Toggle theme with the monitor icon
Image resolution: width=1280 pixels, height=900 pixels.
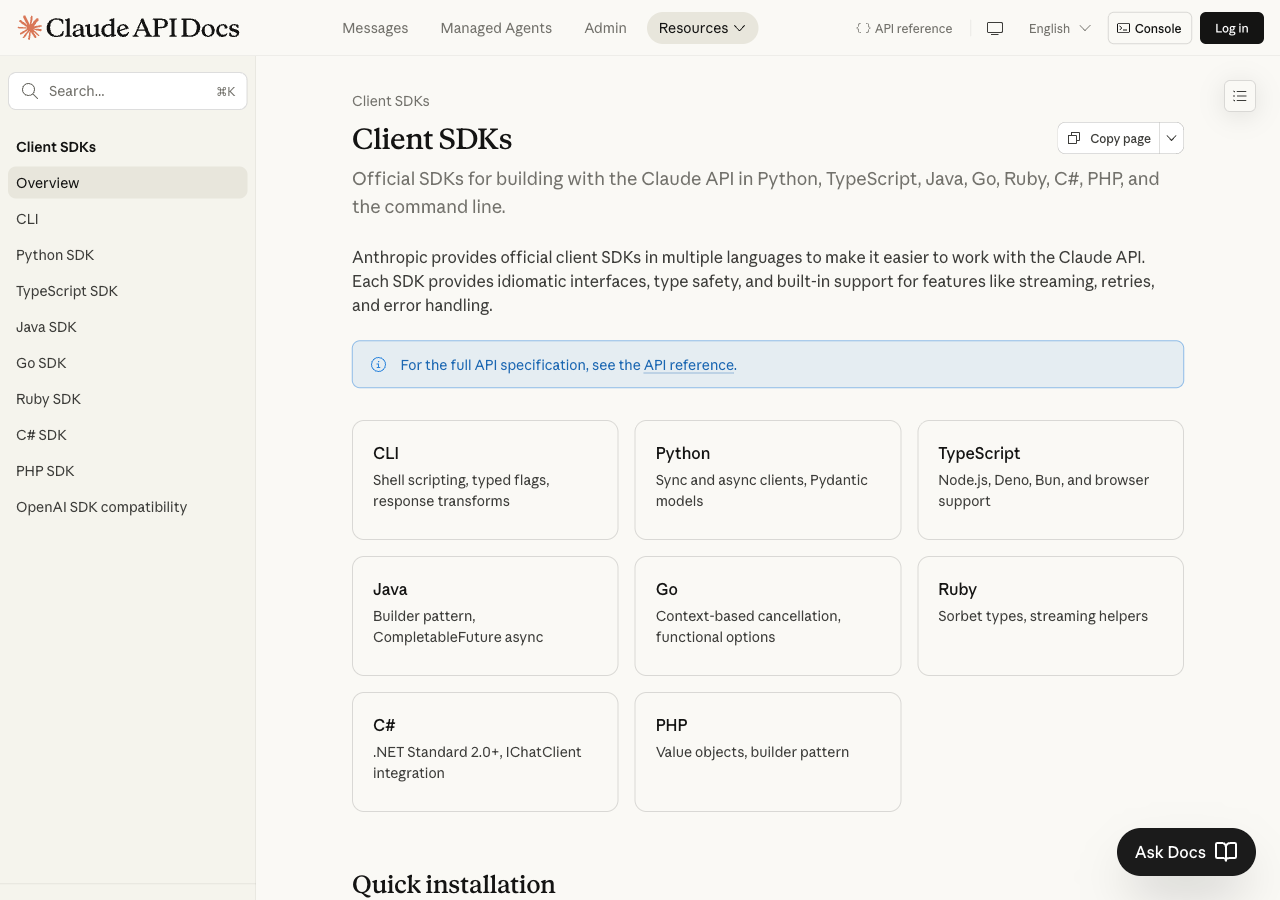click(x=995, y=28)
